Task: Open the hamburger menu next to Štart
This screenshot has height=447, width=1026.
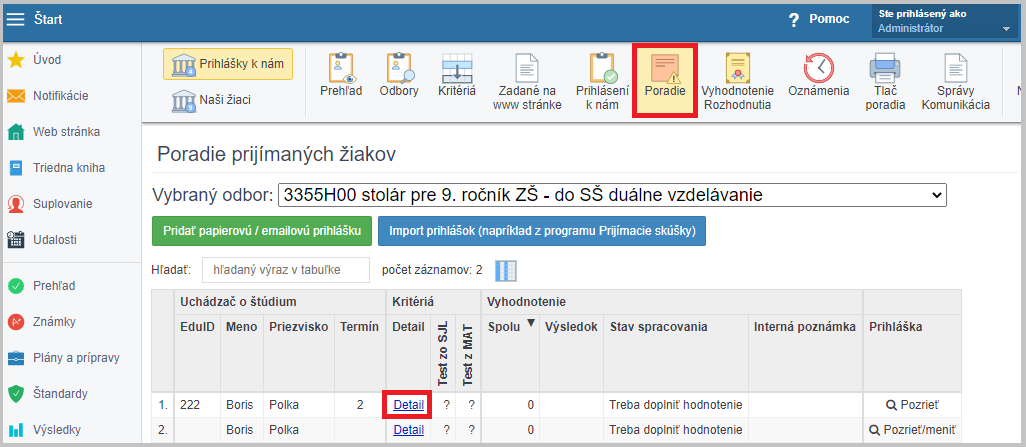Action: pos(16,19)
